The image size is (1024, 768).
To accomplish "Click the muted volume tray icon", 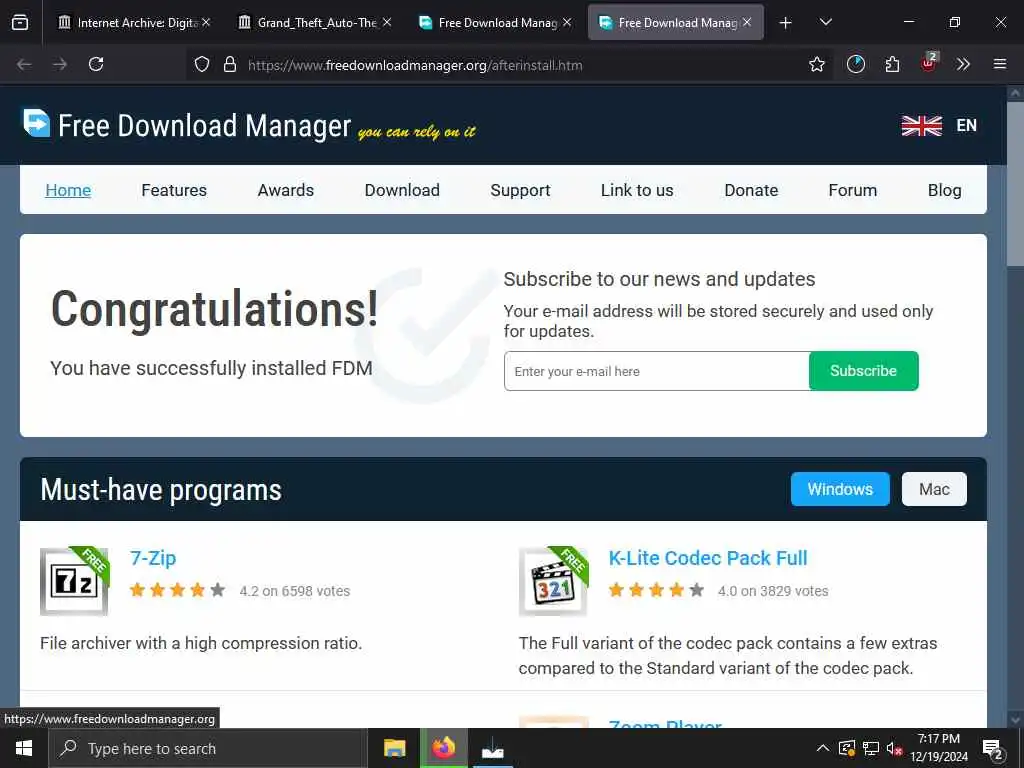I will tap(894, 748).
